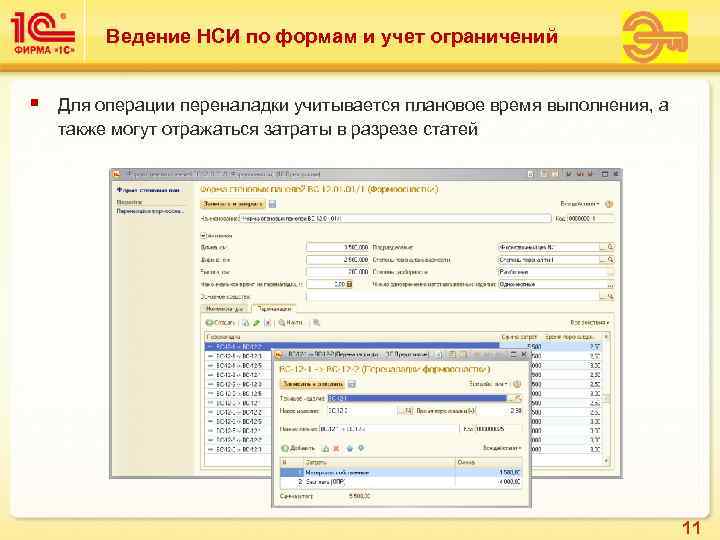This screenshot has width=720, height=540.
Task: Expand the Состояние dropdown (Рабочее)
Action: pos(610,272)
